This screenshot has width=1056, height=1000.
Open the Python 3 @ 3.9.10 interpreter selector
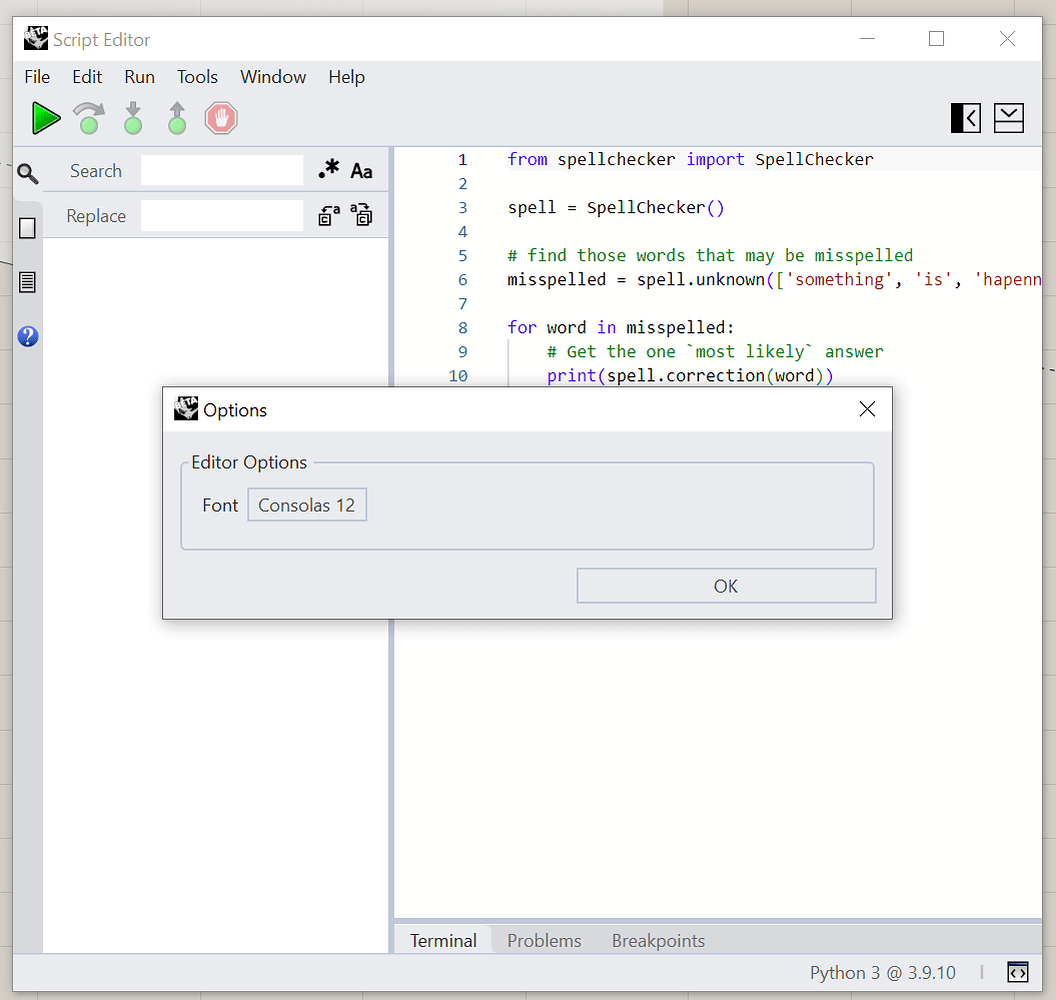coord(883,972)
